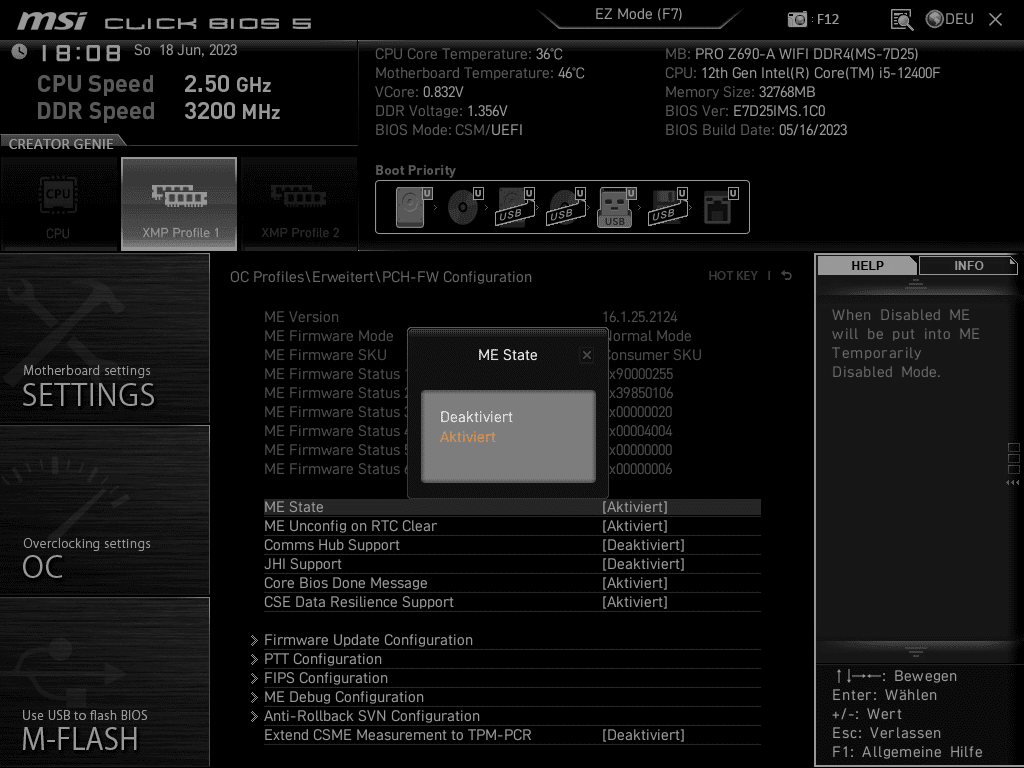Image resolution: width=1024 pixels, height=768 pixels.
Task: Open Core Bios Done Message value
Action: (x=635, y=583)
